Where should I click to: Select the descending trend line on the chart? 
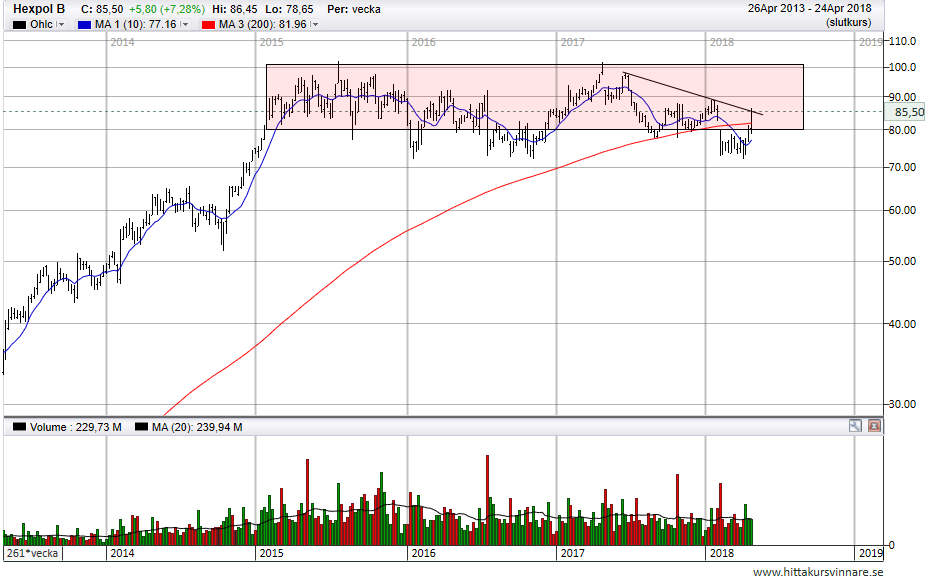pos(692,93)
